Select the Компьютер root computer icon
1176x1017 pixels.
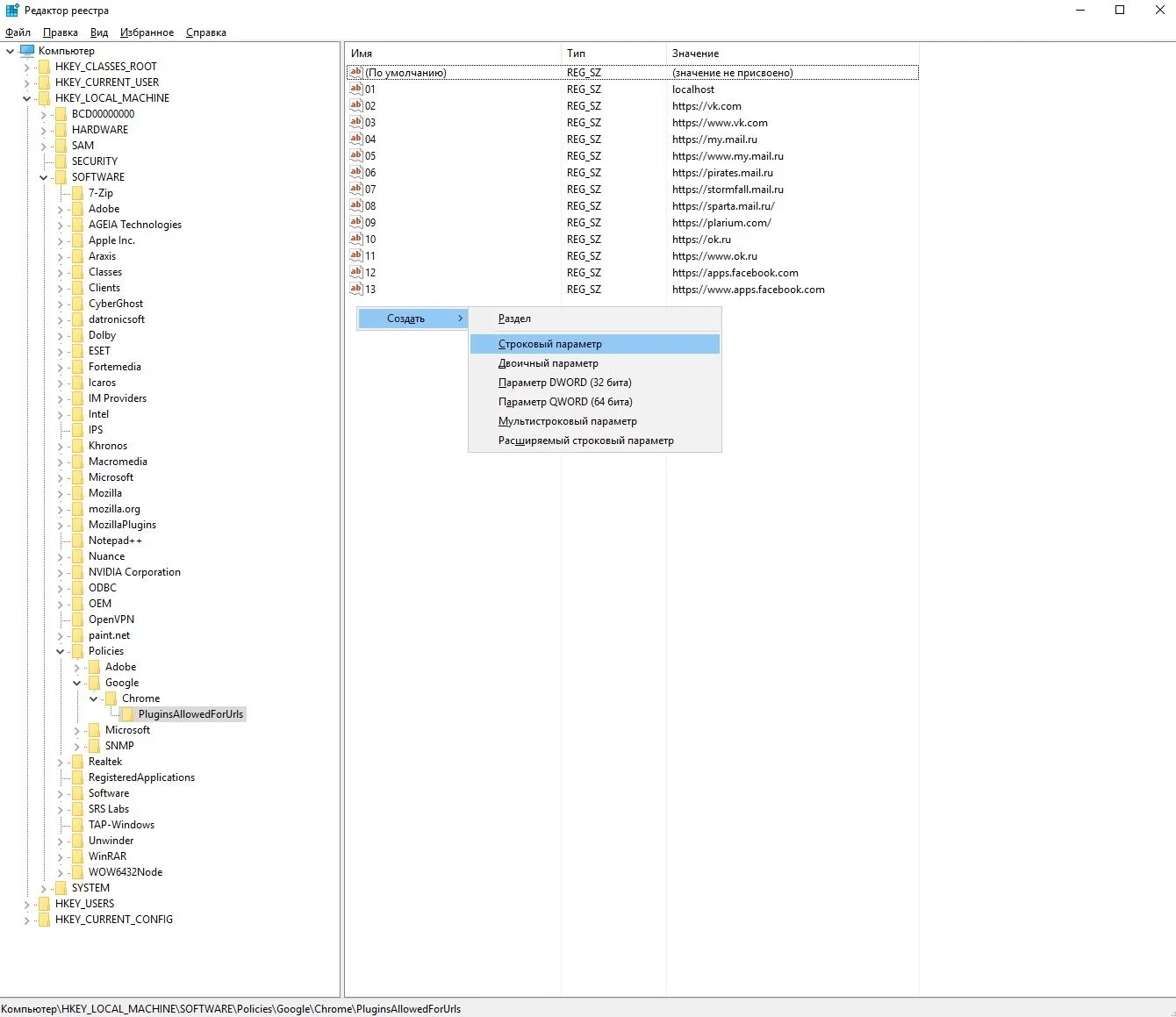27,51
